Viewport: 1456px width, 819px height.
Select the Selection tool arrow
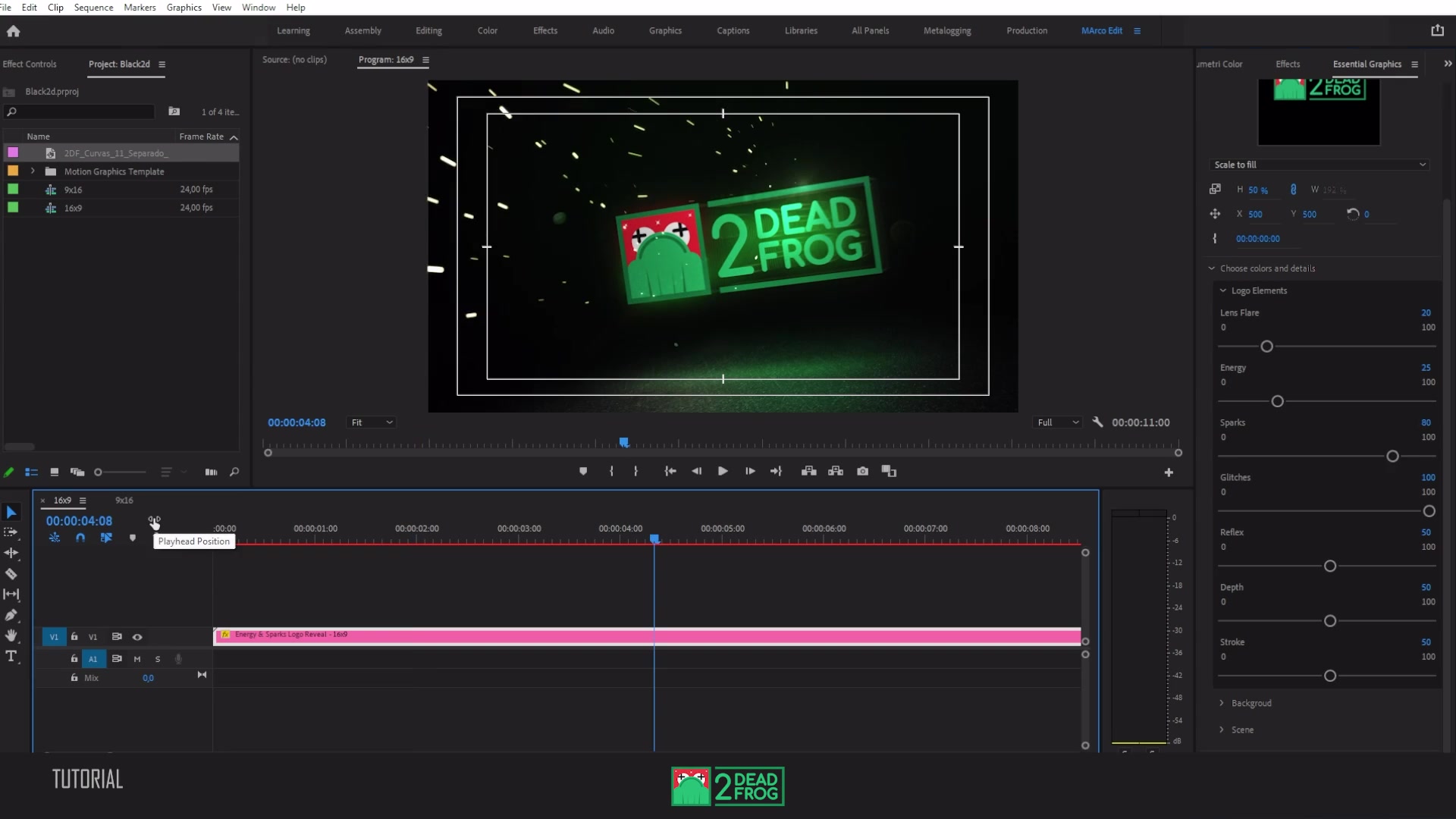pos(11,513)
